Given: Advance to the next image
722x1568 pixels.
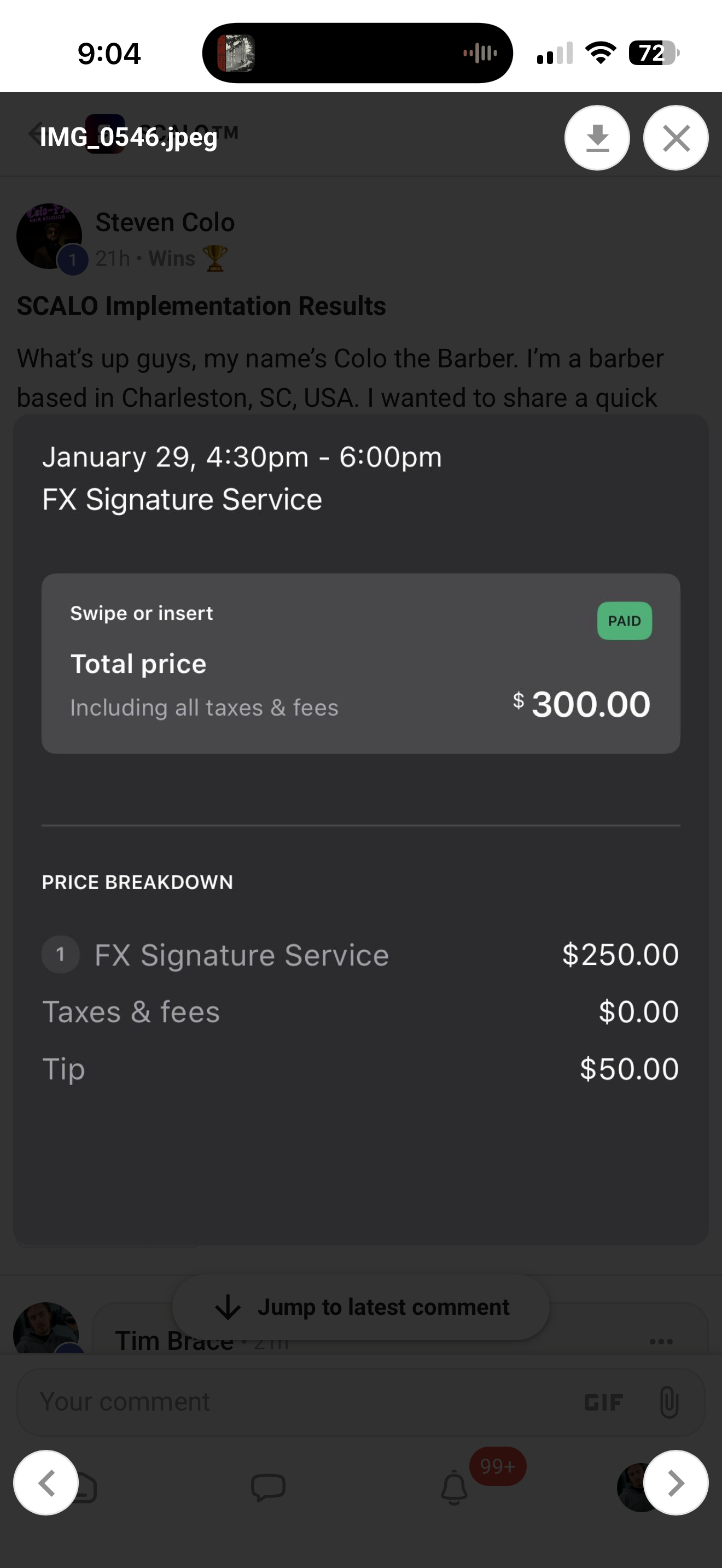Looking at the screenshot, I should pyautogui.click(x=676, y=1483).
